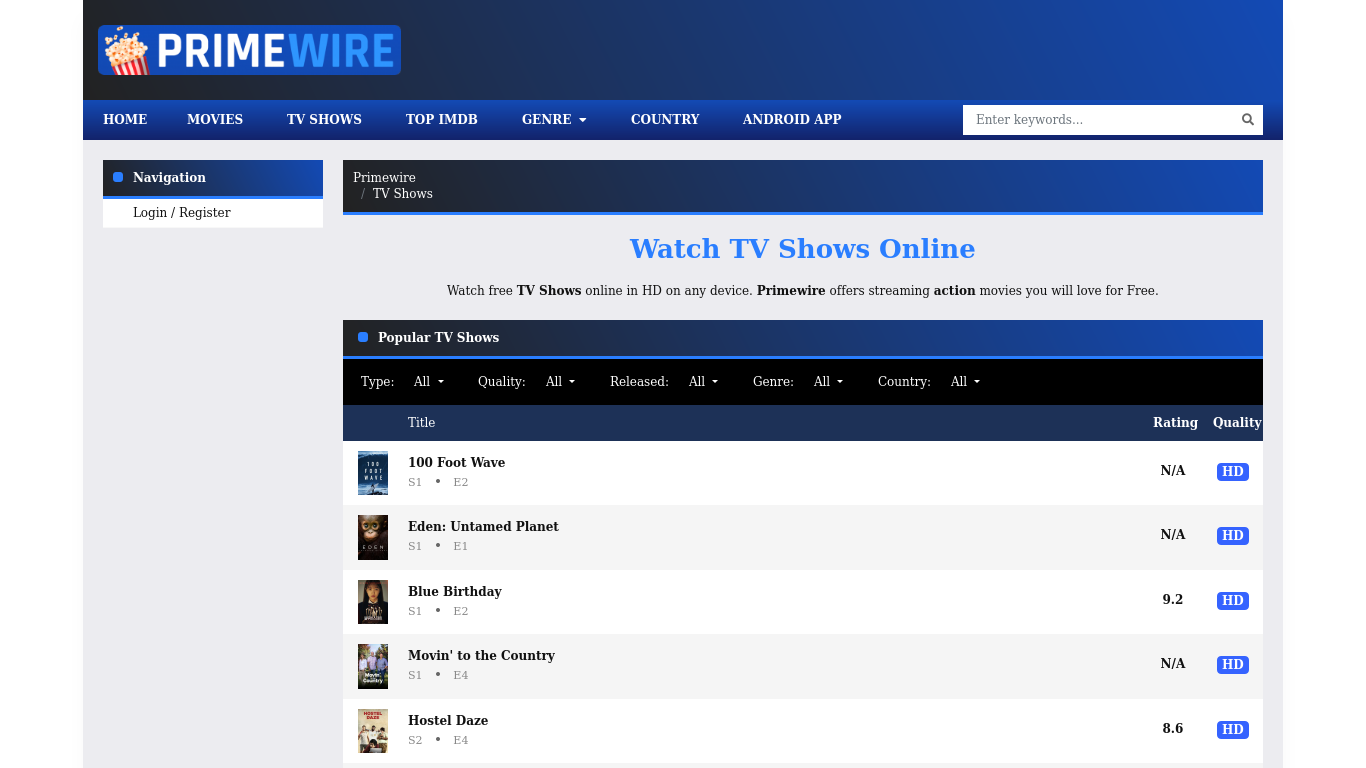1366x768 pixels.
Task: Click the Popular TV Shows panel header
Action: click(x=803, y=338)
